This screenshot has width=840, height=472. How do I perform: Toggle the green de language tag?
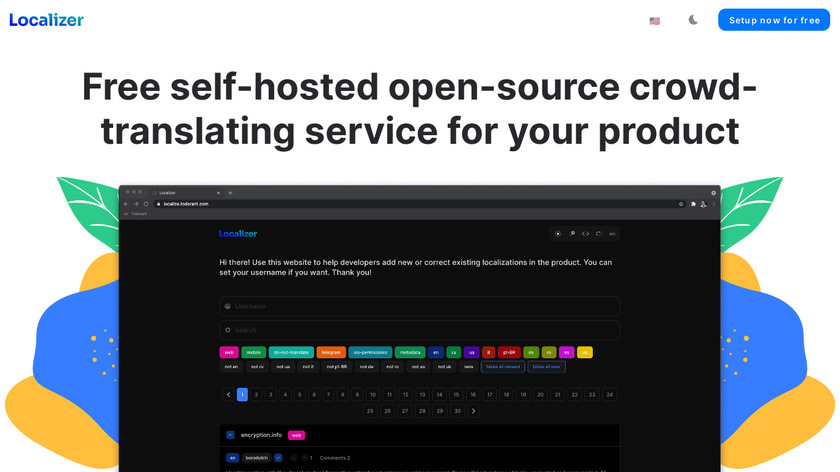pos(531,353)
